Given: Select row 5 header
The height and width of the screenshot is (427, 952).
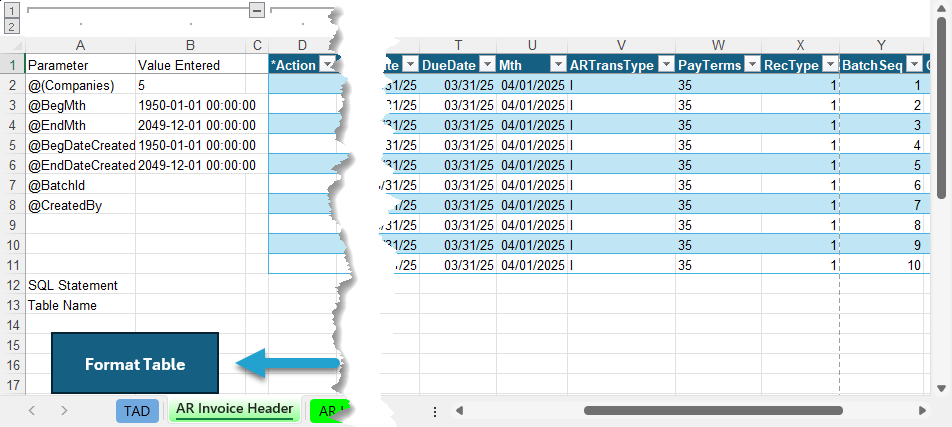Looking at the screenshot, I should pyautogui.click(x=13, y=145).
